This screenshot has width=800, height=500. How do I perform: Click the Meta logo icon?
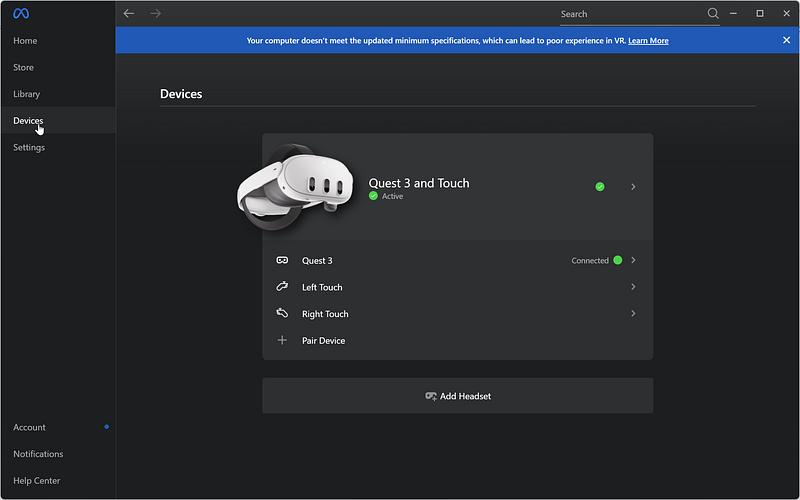tap(21, 14)
